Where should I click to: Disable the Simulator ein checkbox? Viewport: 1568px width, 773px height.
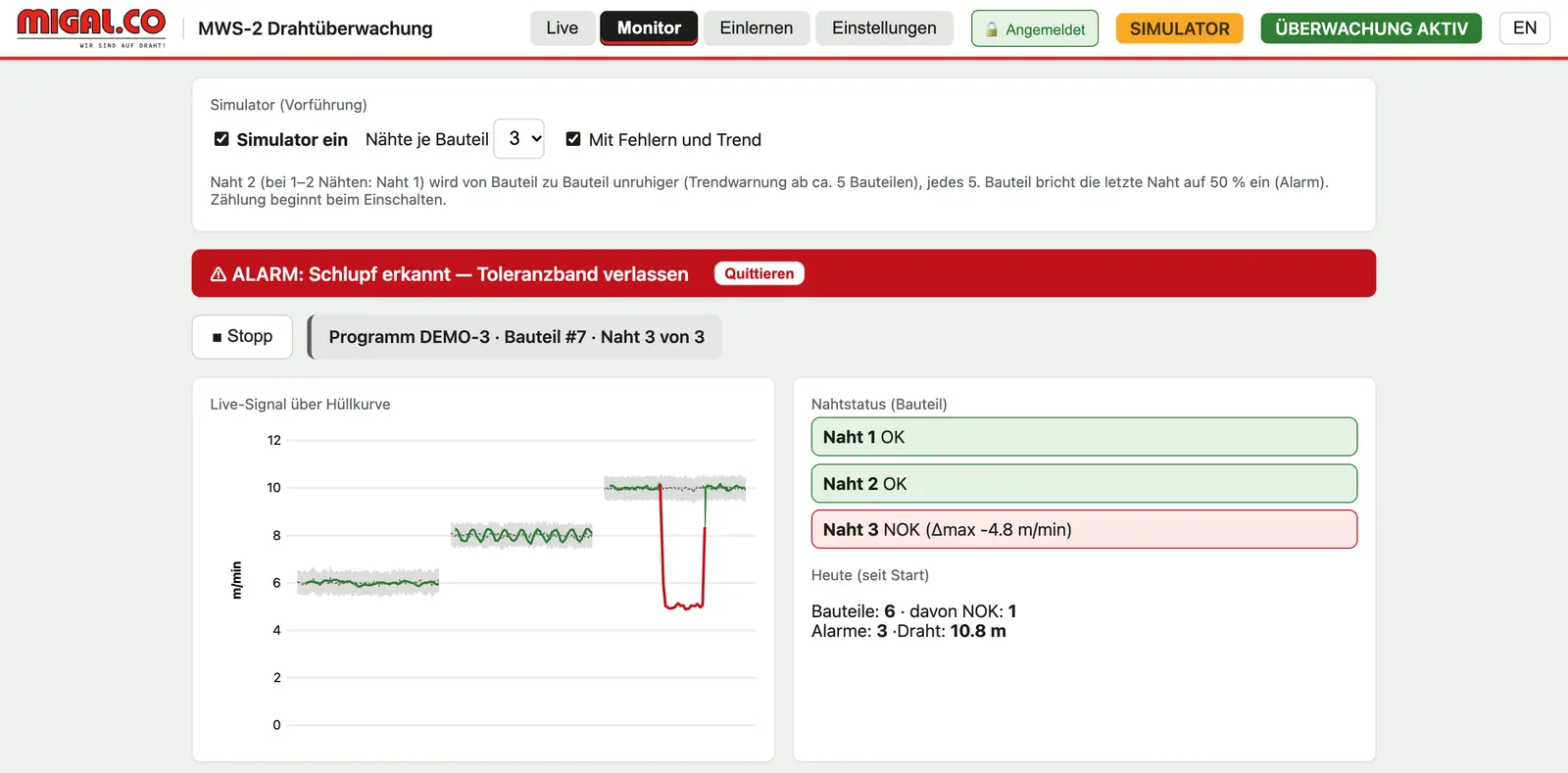(x=221, y=139)
